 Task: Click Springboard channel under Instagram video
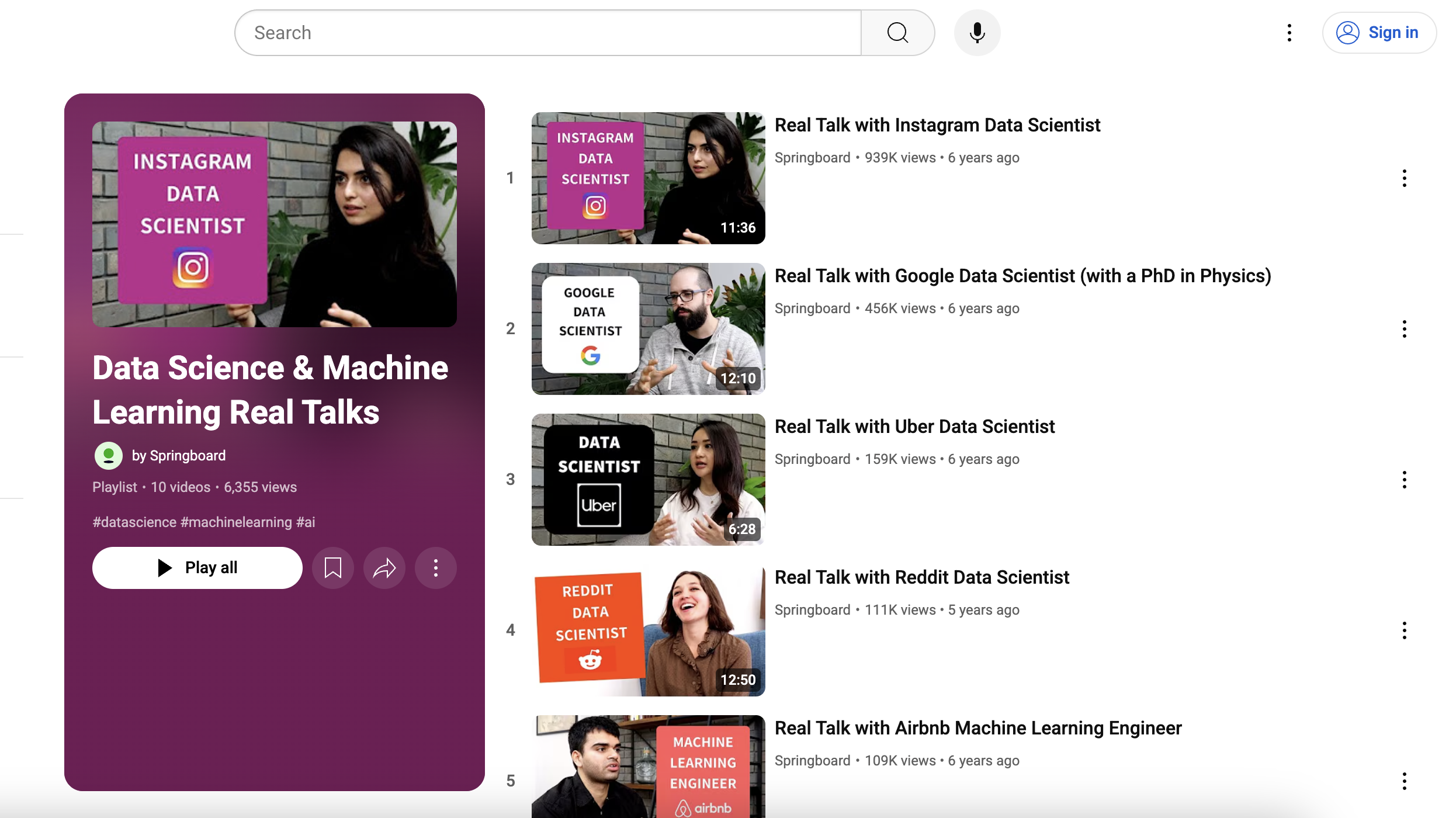[x=812, y=158]
